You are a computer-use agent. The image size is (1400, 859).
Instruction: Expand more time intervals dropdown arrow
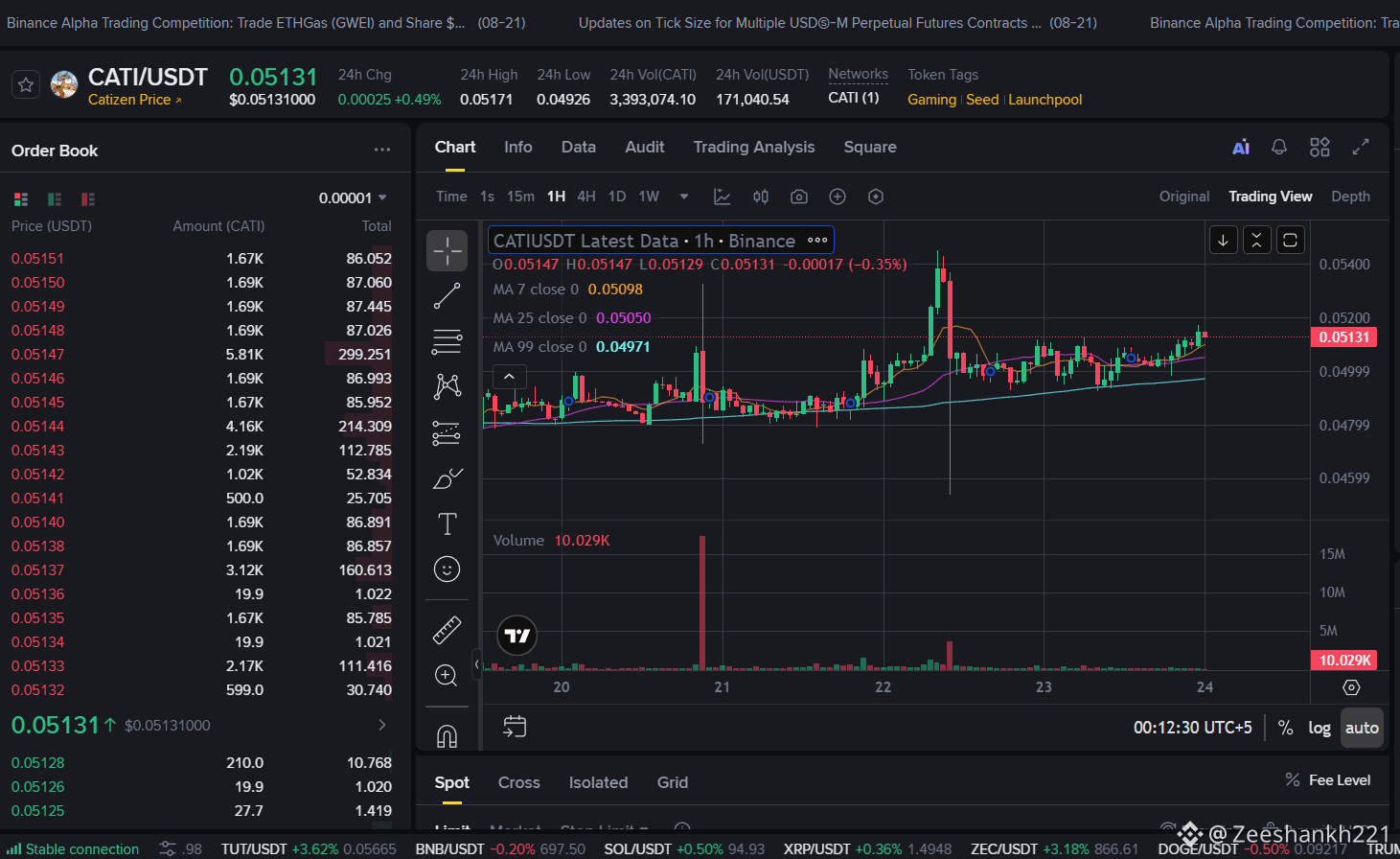(684, 197)
